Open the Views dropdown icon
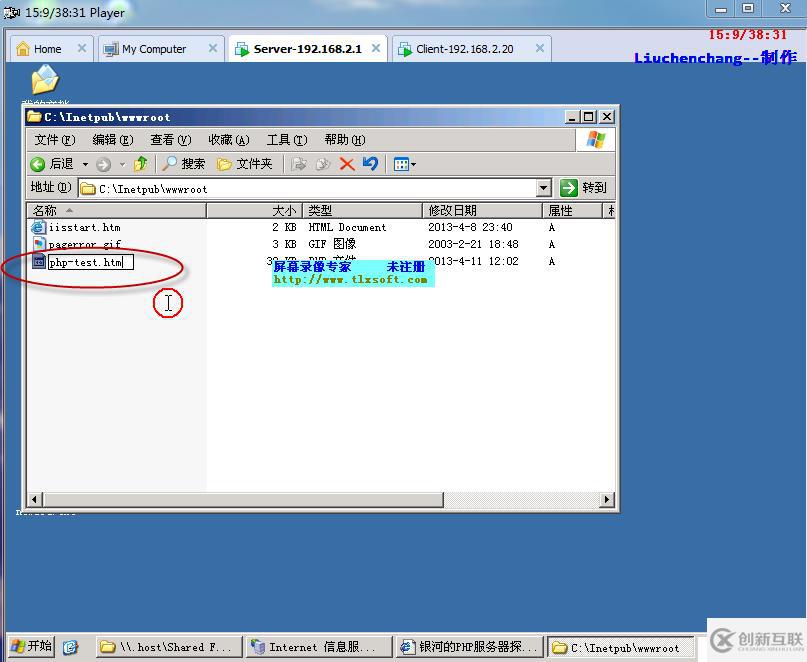 pos(405,165)
